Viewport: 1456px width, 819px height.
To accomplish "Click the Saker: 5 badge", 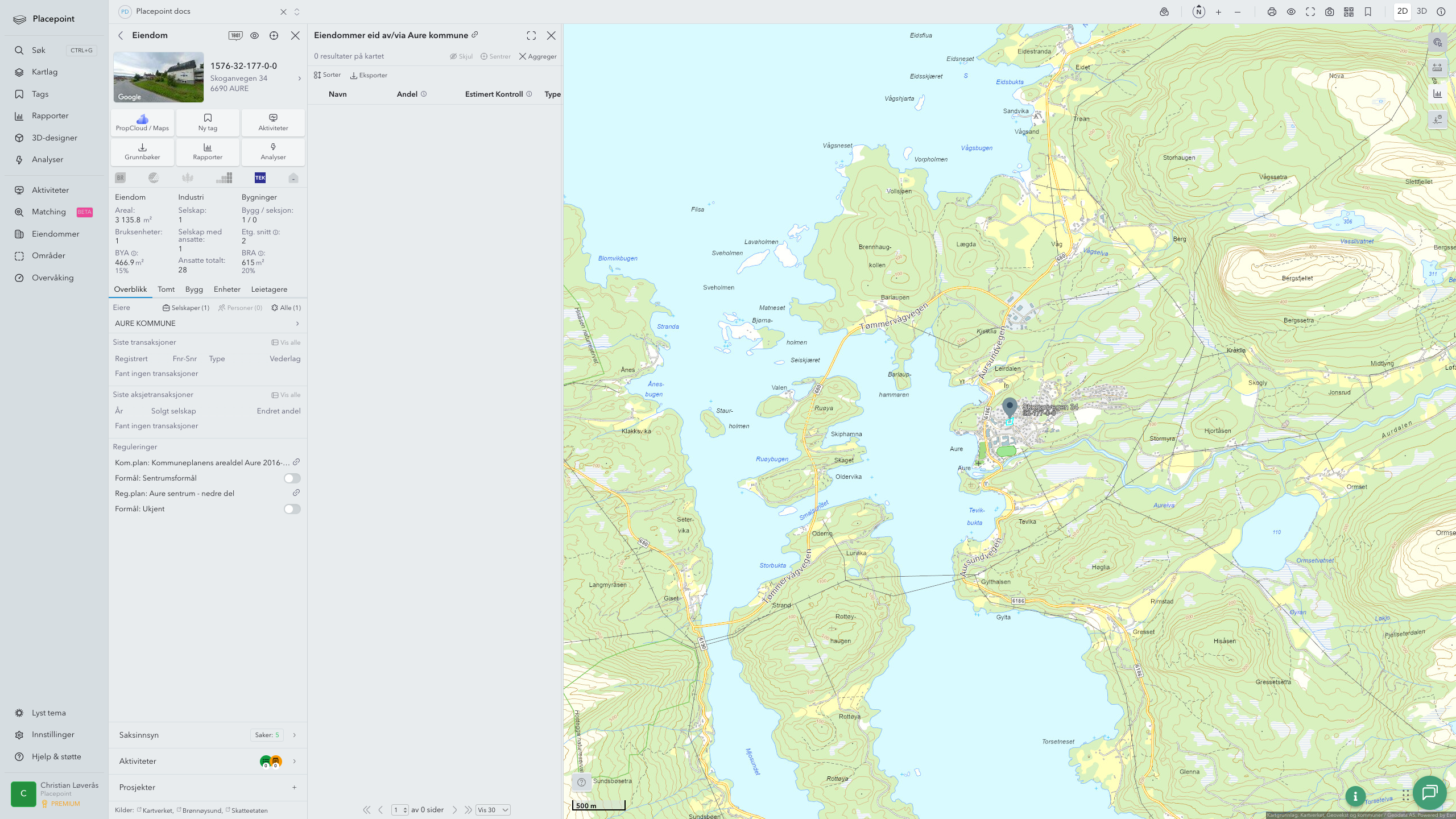I will pyautogui.click(x=267, y=735).
